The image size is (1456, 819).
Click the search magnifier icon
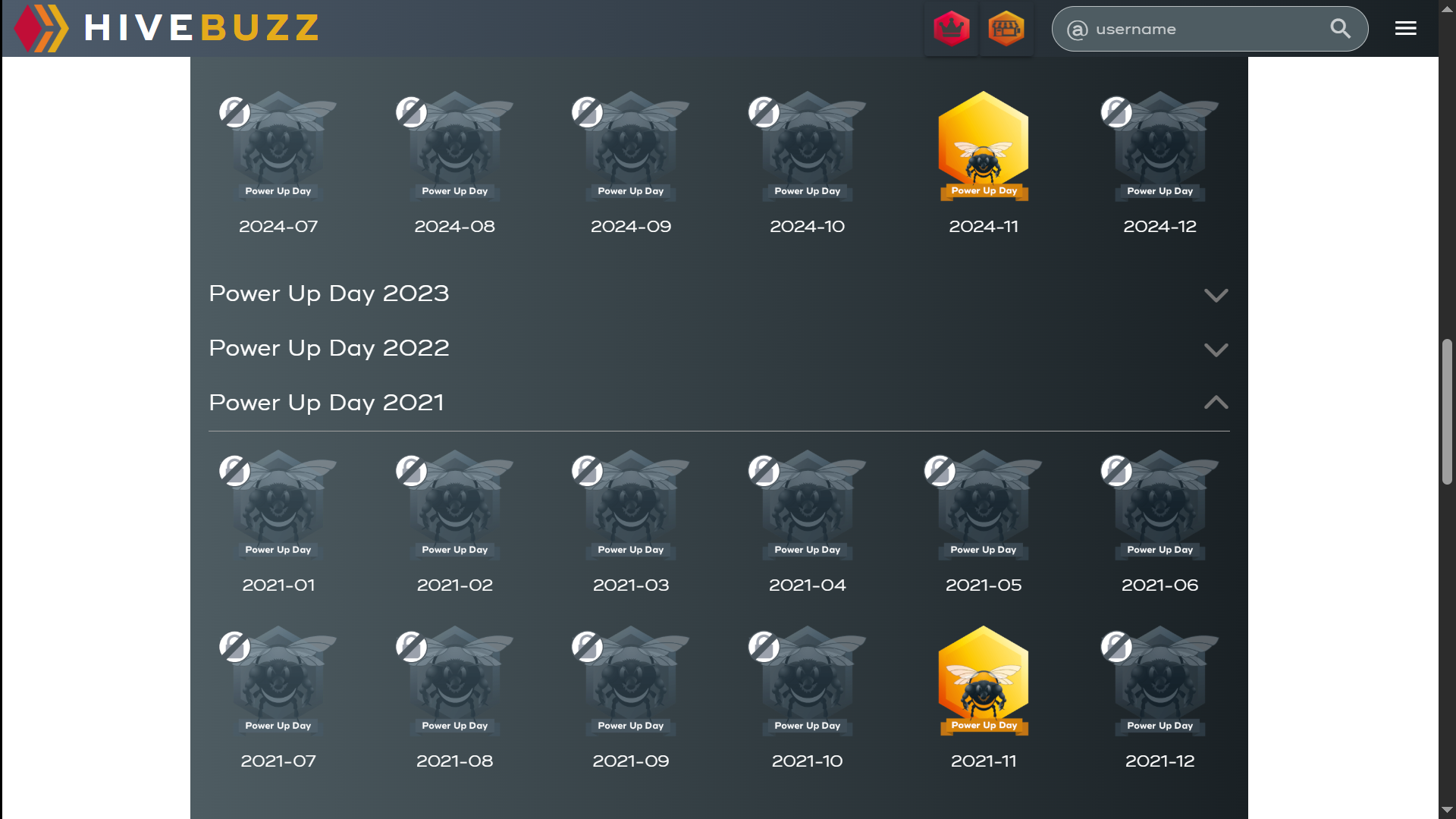coord(1340,29)
